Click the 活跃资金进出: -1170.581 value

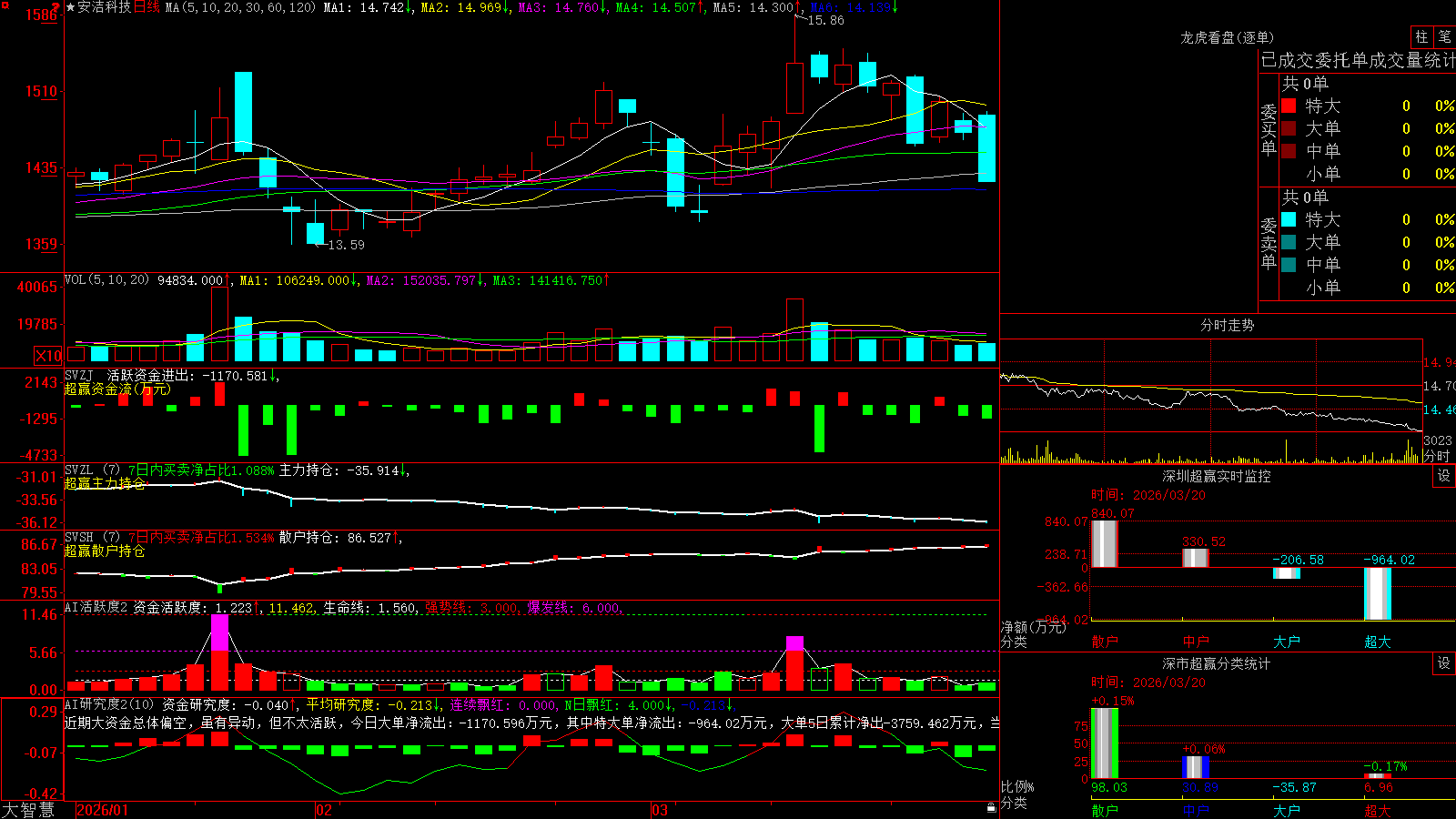click(x=193, y=375)
